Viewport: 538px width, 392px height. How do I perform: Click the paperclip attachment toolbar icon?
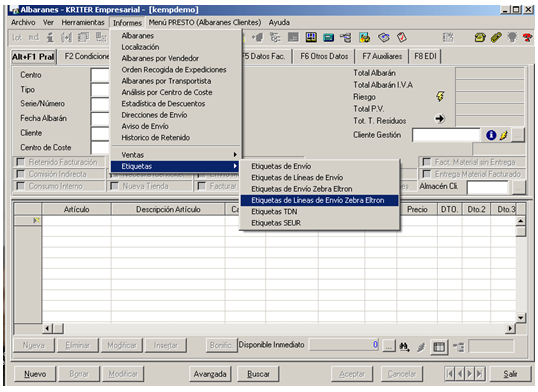[x=496, y=37]
